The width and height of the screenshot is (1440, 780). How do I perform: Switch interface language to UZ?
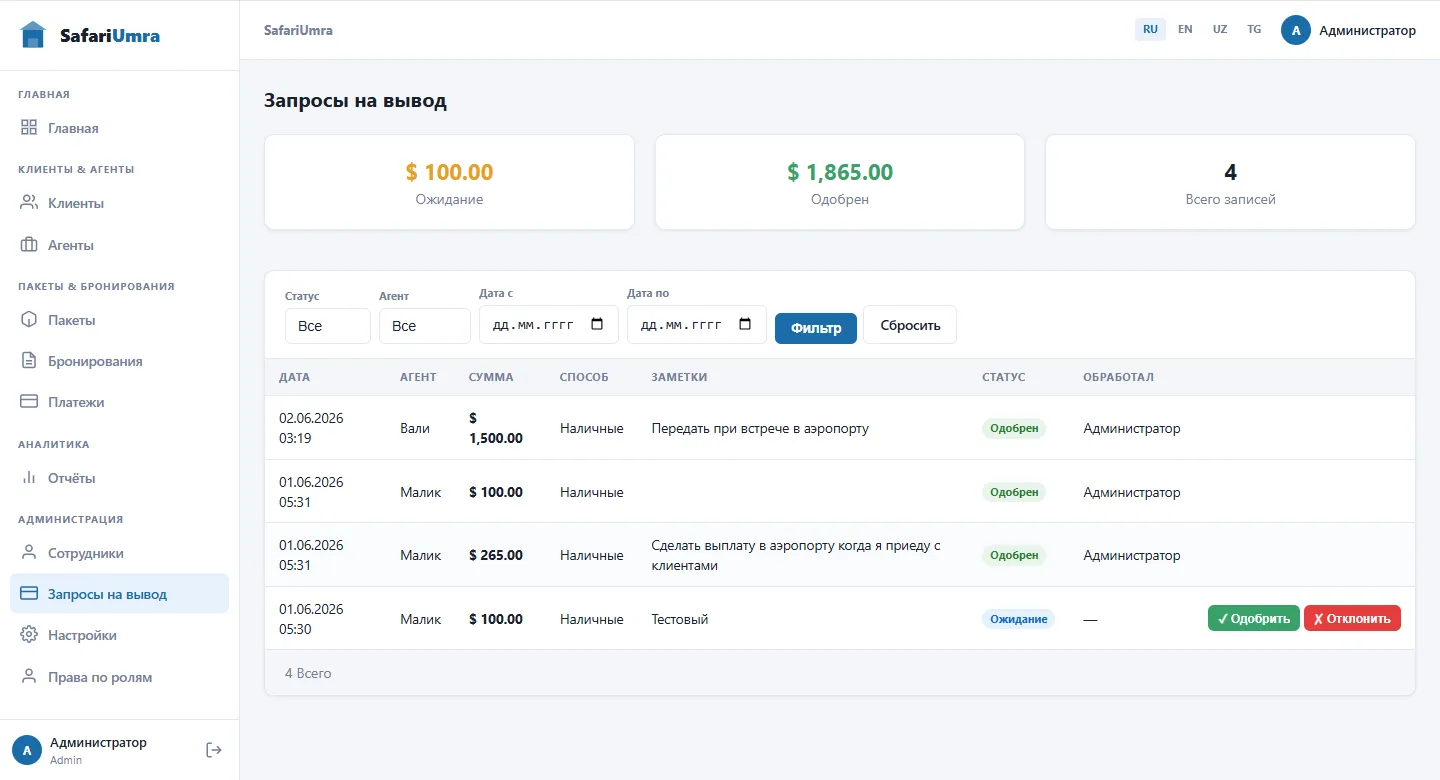(x=1220, y=30)
